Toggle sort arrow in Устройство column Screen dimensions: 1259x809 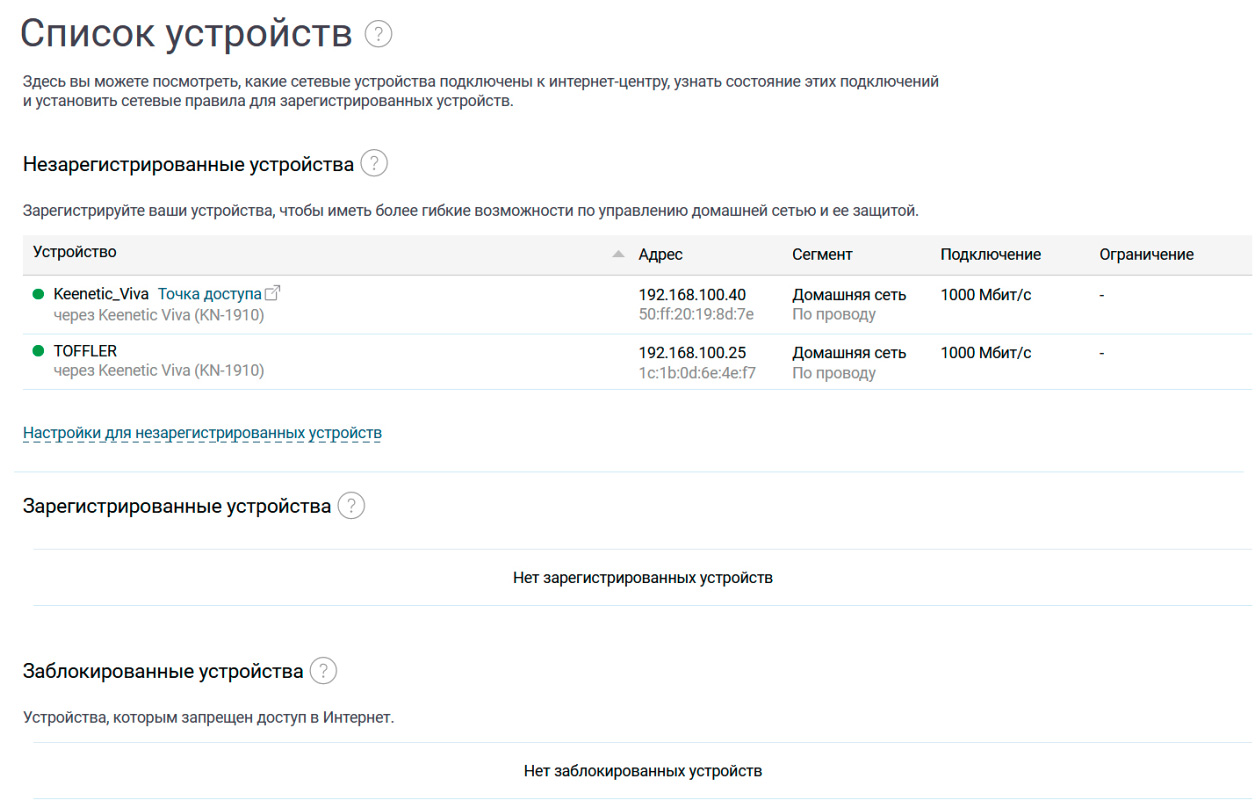(618, 255)
